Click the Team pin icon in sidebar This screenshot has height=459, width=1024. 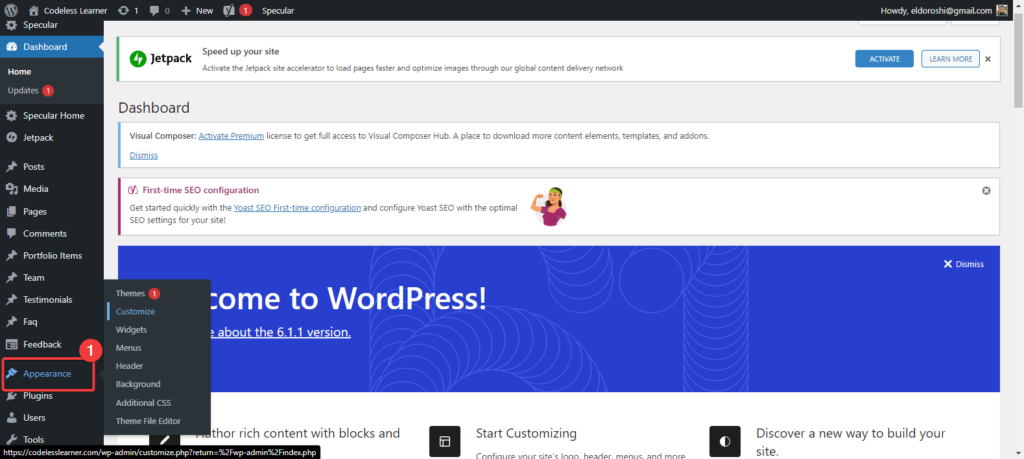(x=11, y=277)
